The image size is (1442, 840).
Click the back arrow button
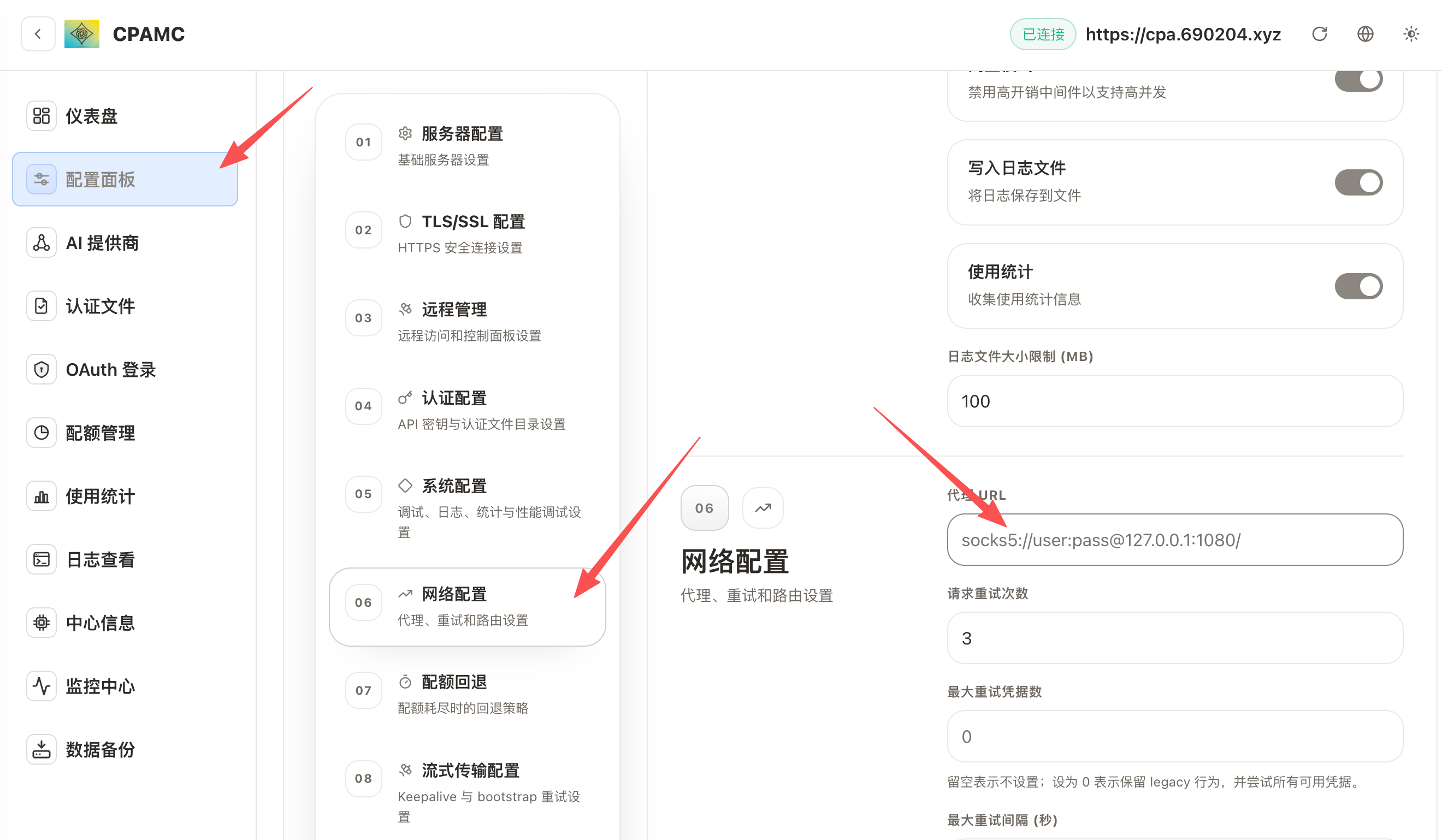point(38,34)
